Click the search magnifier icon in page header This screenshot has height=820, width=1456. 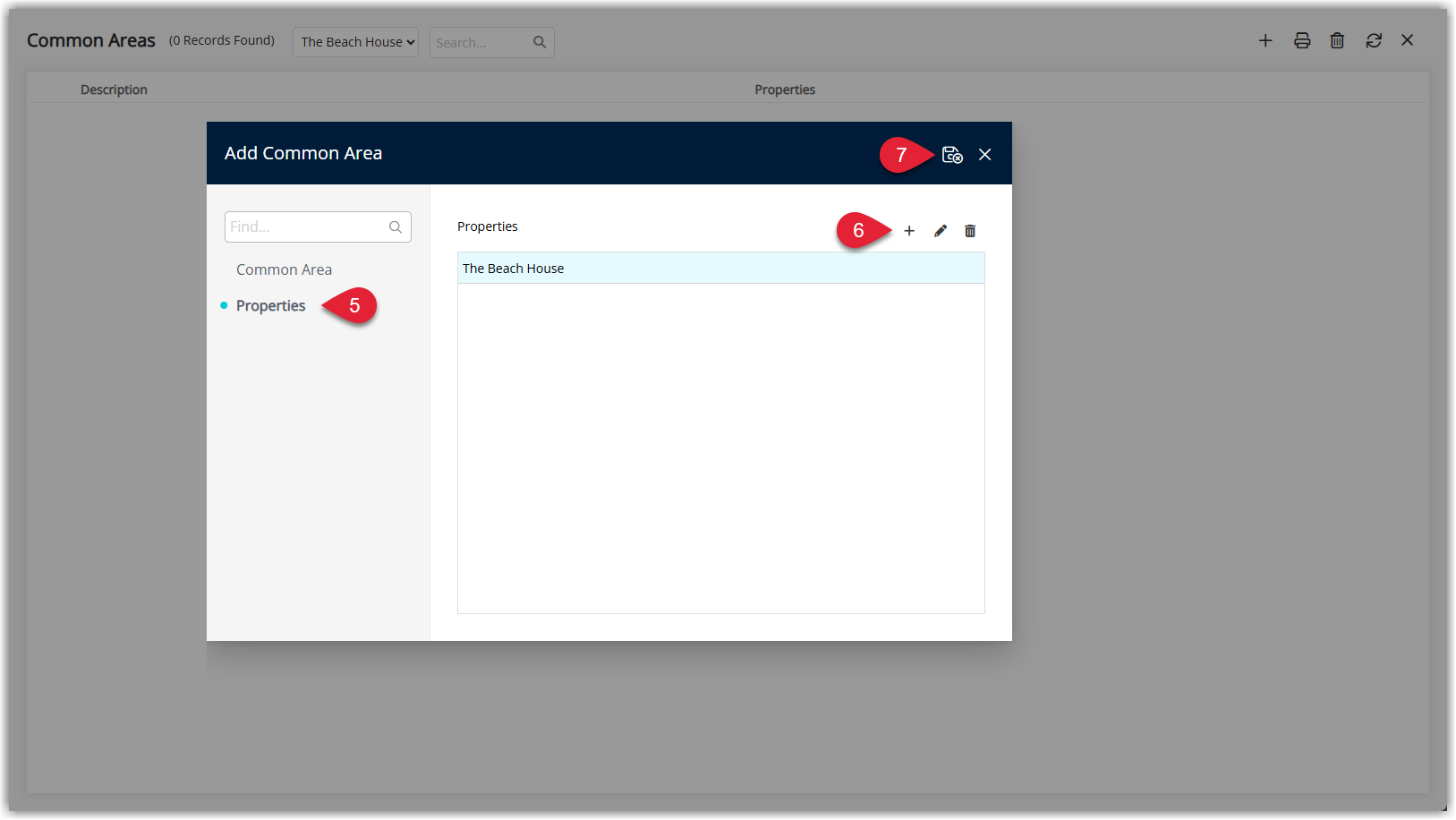point(540,42)
